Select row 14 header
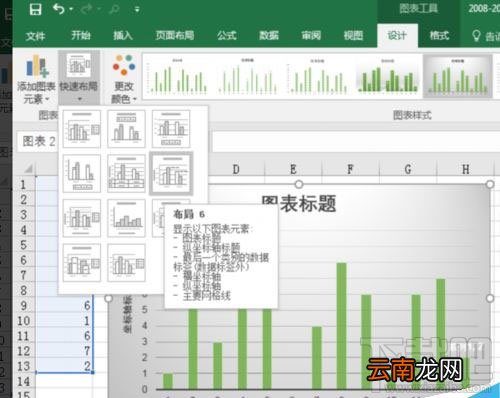This screenshot has width=500, height=398. coord(23,381)
